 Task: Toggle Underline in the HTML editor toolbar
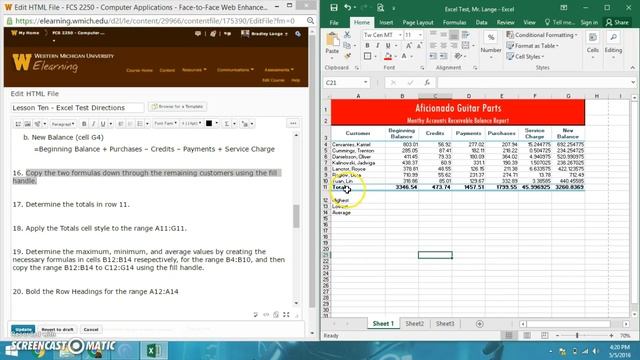(x=103, y=124)
